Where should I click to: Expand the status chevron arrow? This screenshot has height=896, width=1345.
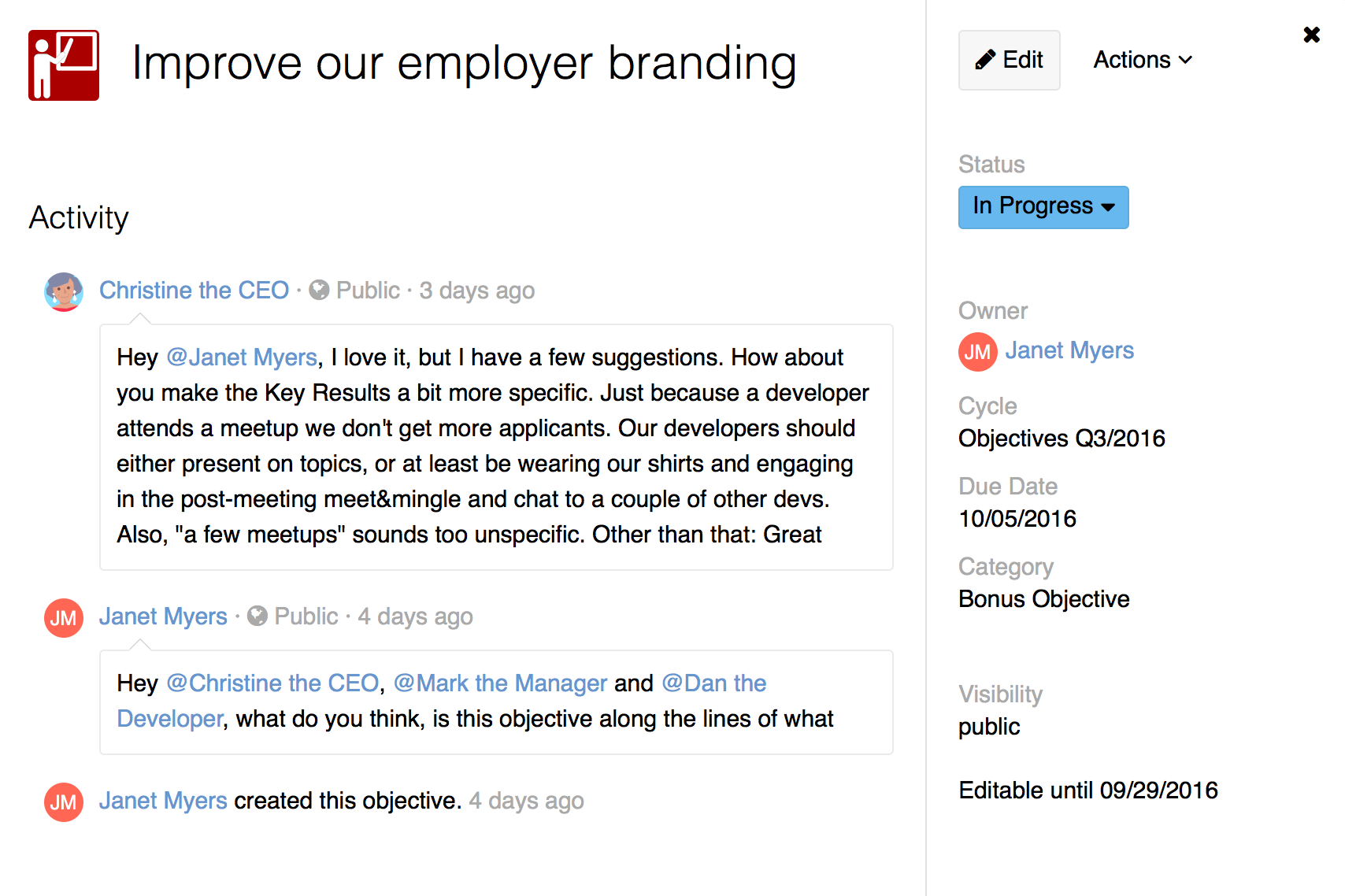point(1110,208)
